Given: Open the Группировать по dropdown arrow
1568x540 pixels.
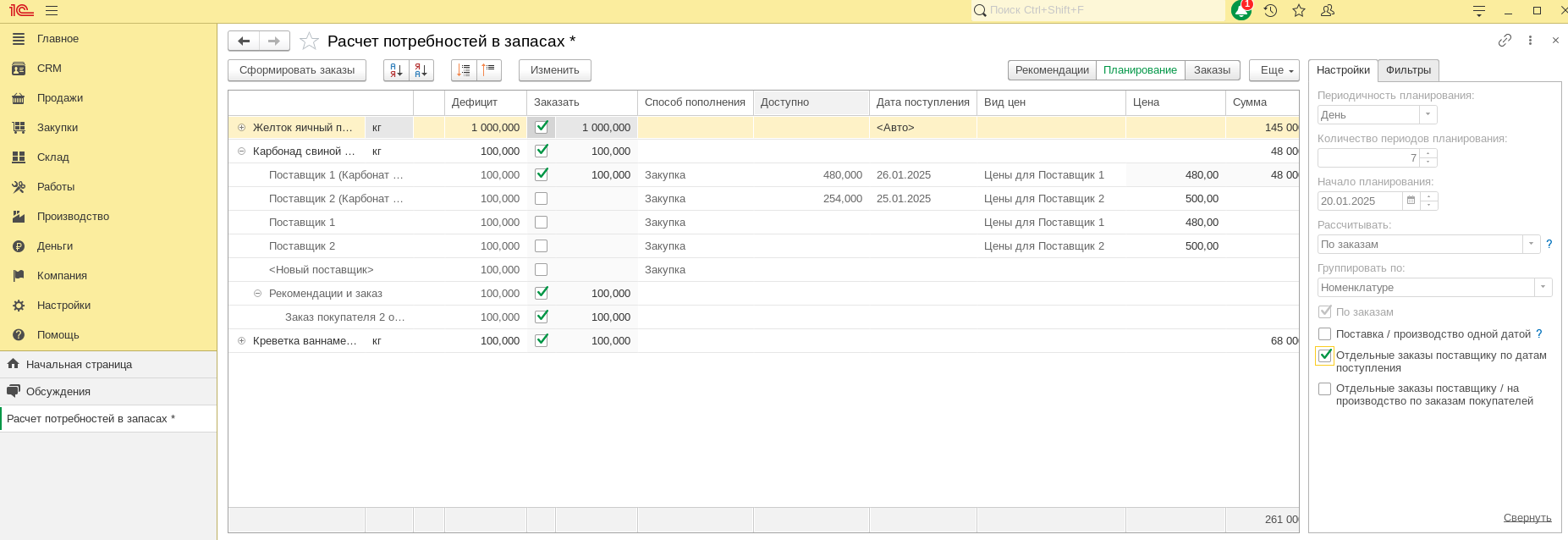Looking at the screenshot, I should [x=1543, y=287].
